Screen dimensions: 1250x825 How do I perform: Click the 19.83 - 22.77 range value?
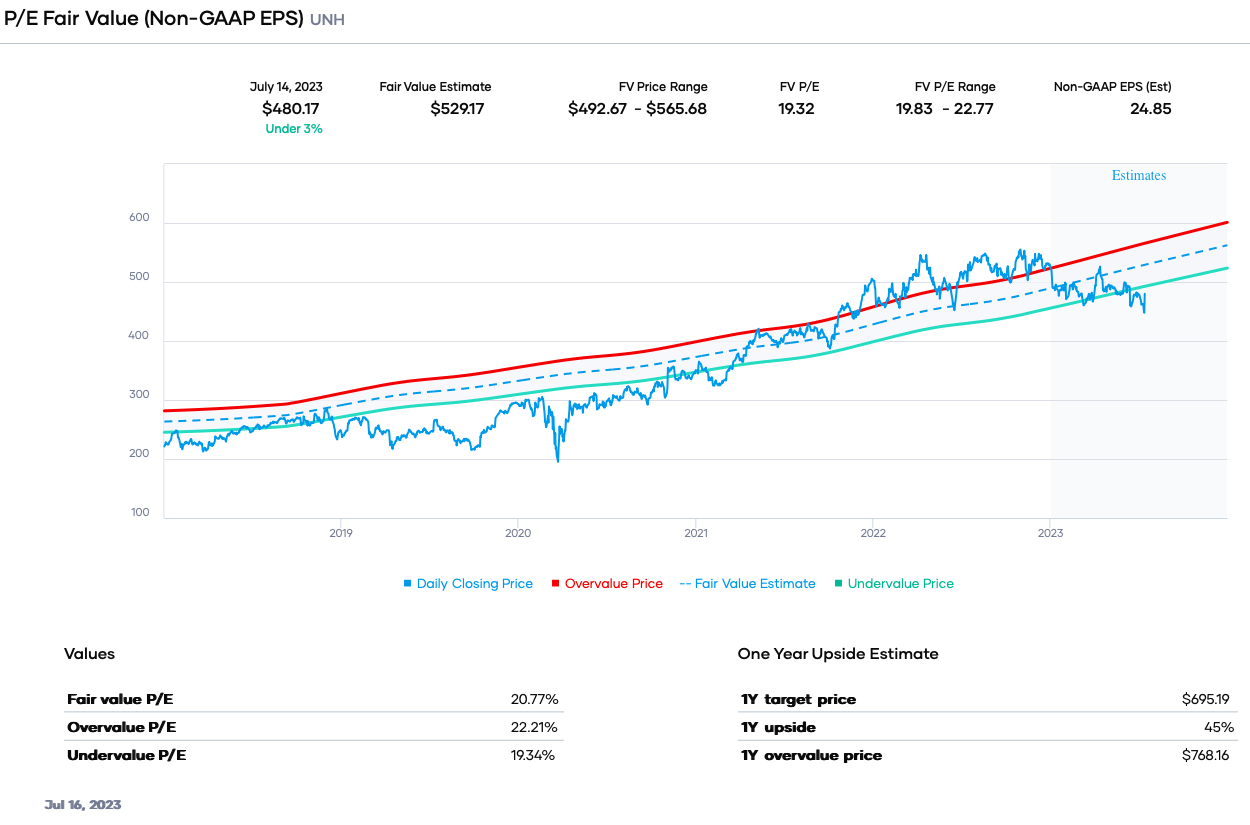click(x=944, y=109)
